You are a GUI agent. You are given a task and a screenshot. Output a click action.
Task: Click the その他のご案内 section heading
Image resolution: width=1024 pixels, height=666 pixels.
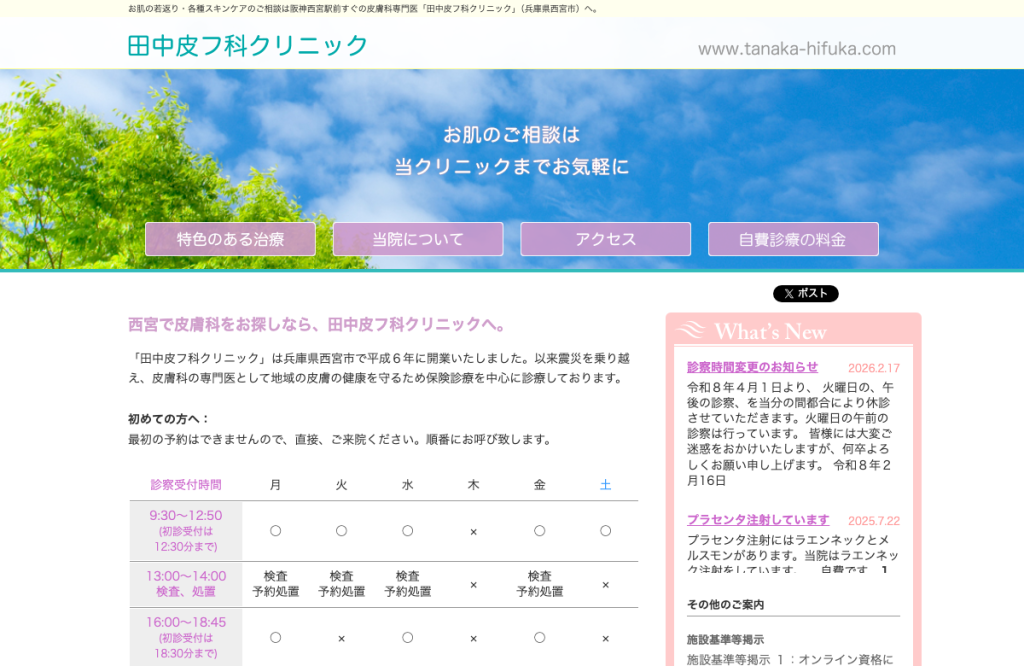click(x=726, y=605)
